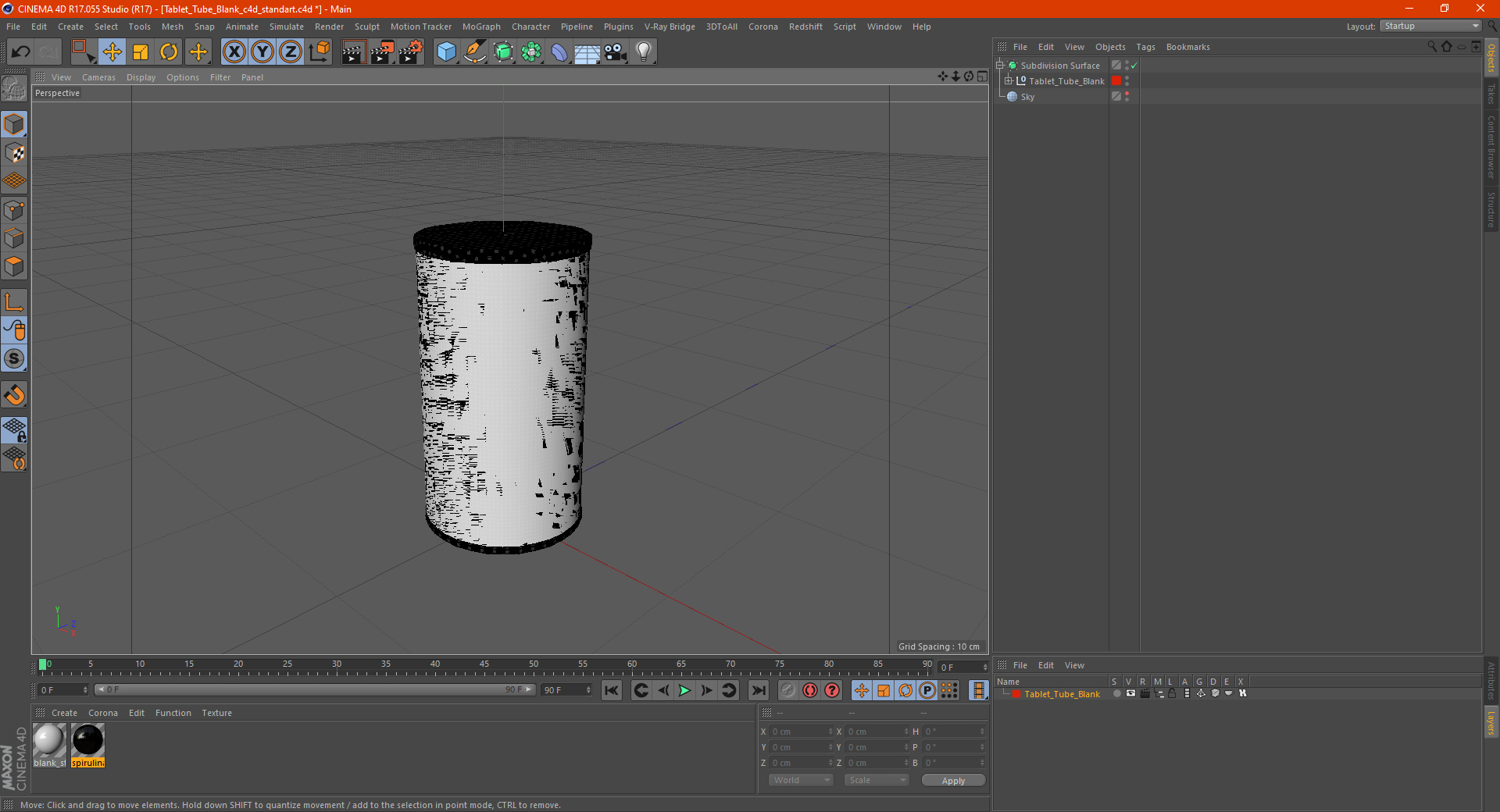Click the timeline preview range slider
Image resolution: width=1500 pixels, height=812 pixels.
click(315, 689)
